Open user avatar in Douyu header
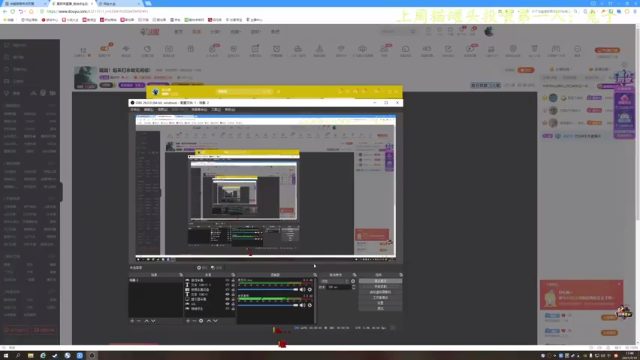This screenshot has height=360, width=640. [x=489, y=31]
